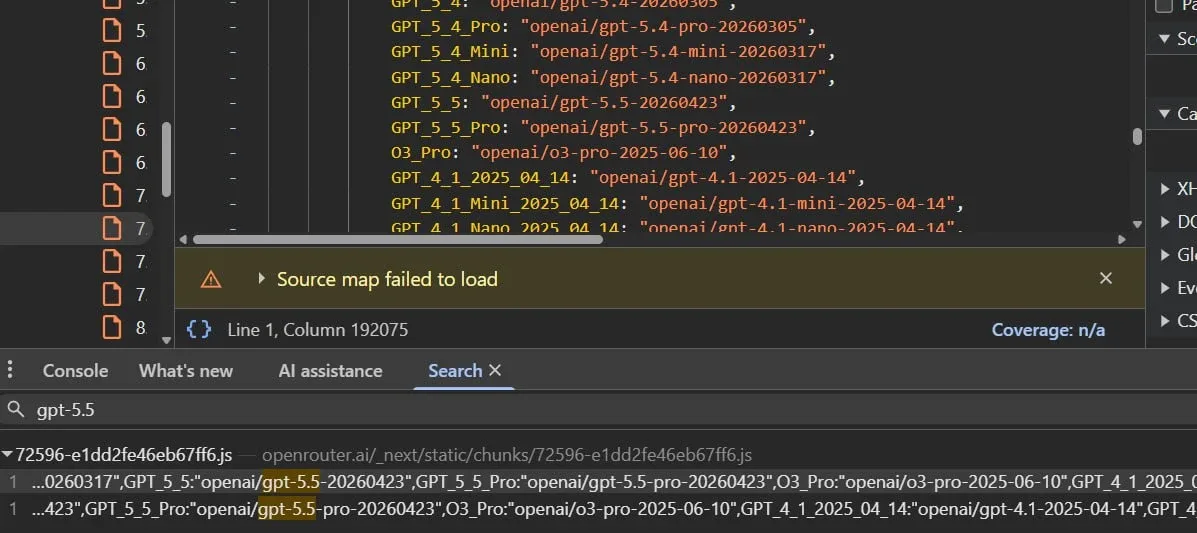Collapse the 72596-e1dd2fe46eb67ff6.js search results group

click(8, 455)
